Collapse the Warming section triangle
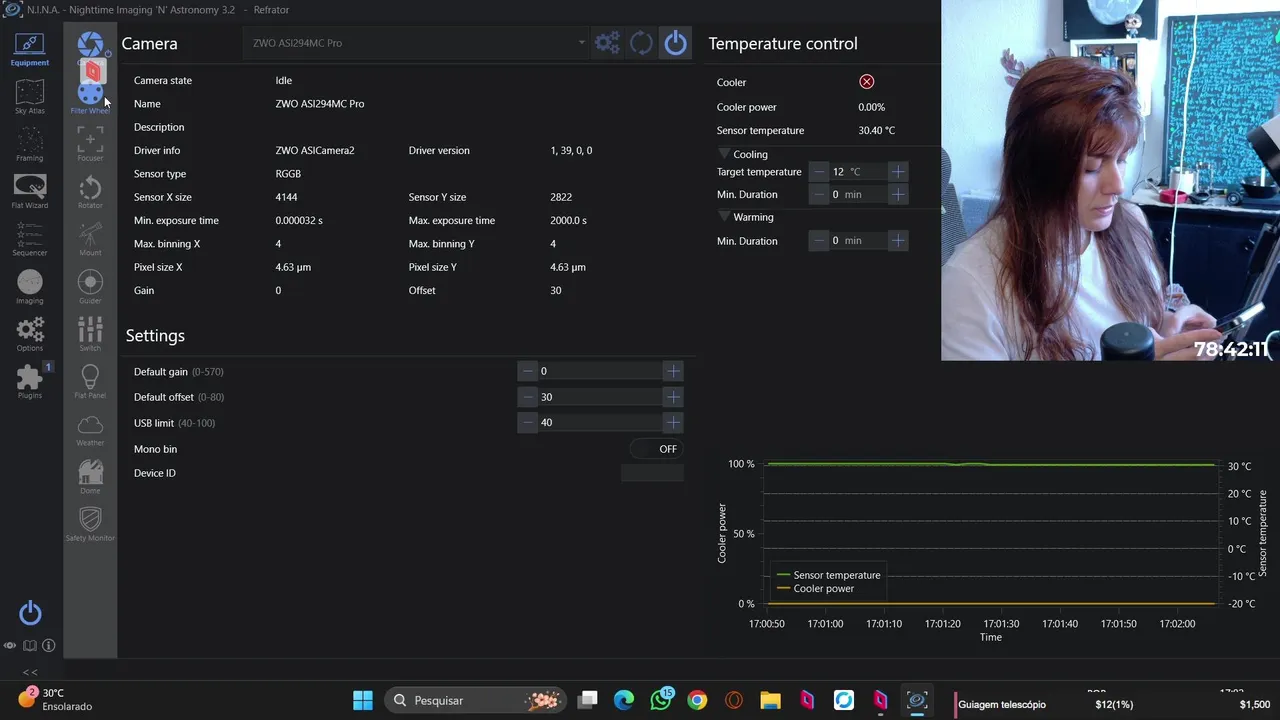 pos(724,217)
